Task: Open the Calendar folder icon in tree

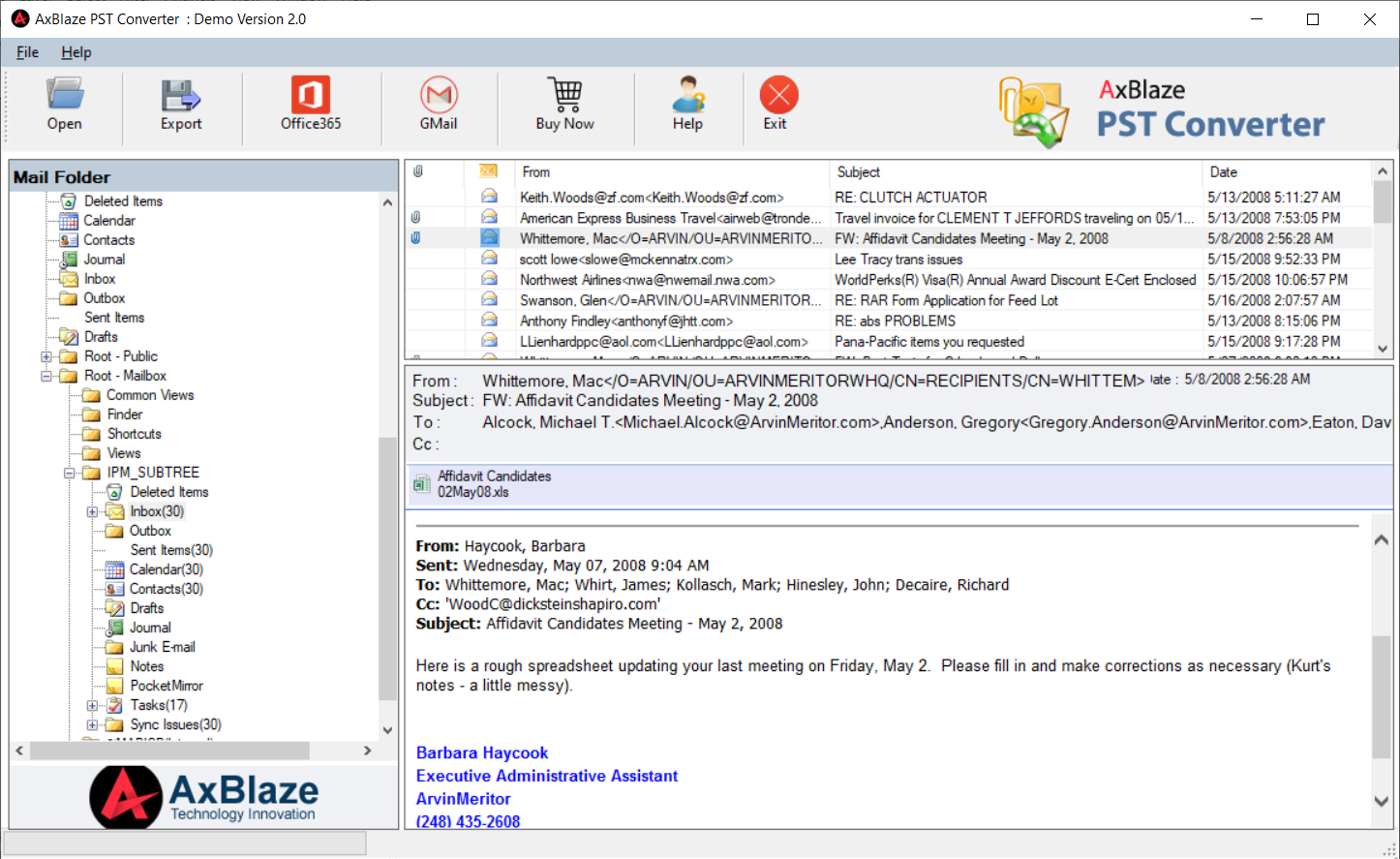Action: pyautogui.click(x=69, y=221)
